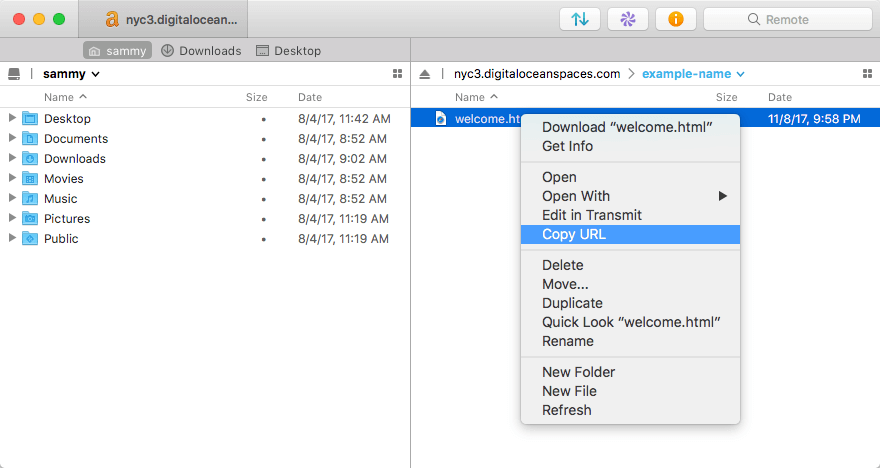Click the Public folder icon
Screen dimensions: 880x468
coord(30,238)
